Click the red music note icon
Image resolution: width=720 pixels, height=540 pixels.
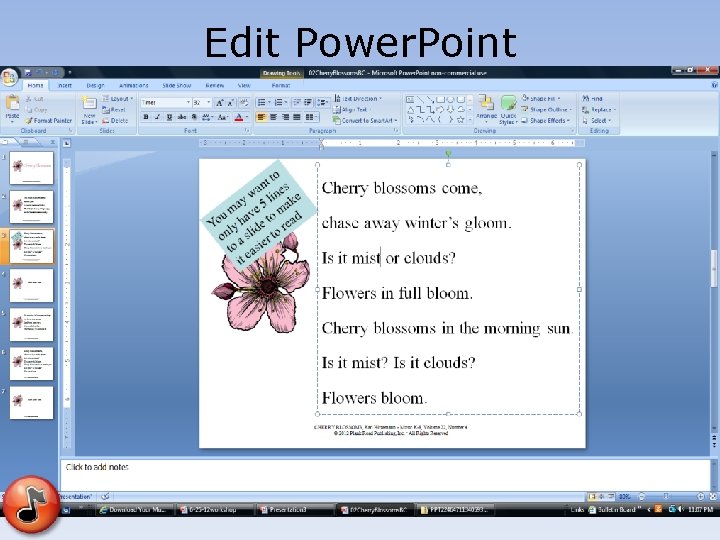[x=31, y=504]
